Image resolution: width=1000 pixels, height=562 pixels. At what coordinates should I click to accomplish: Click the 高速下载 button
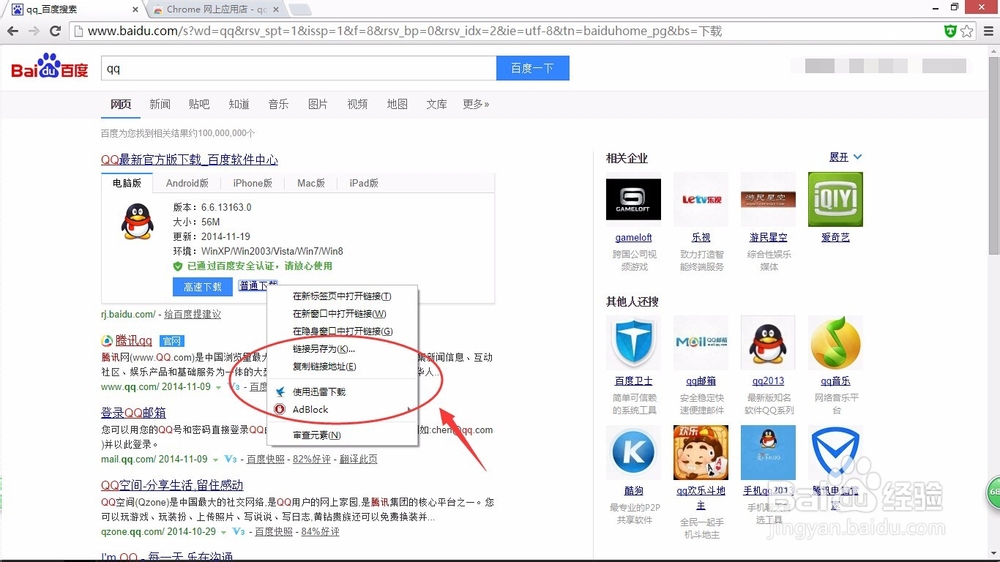click(x=202, y=287)
